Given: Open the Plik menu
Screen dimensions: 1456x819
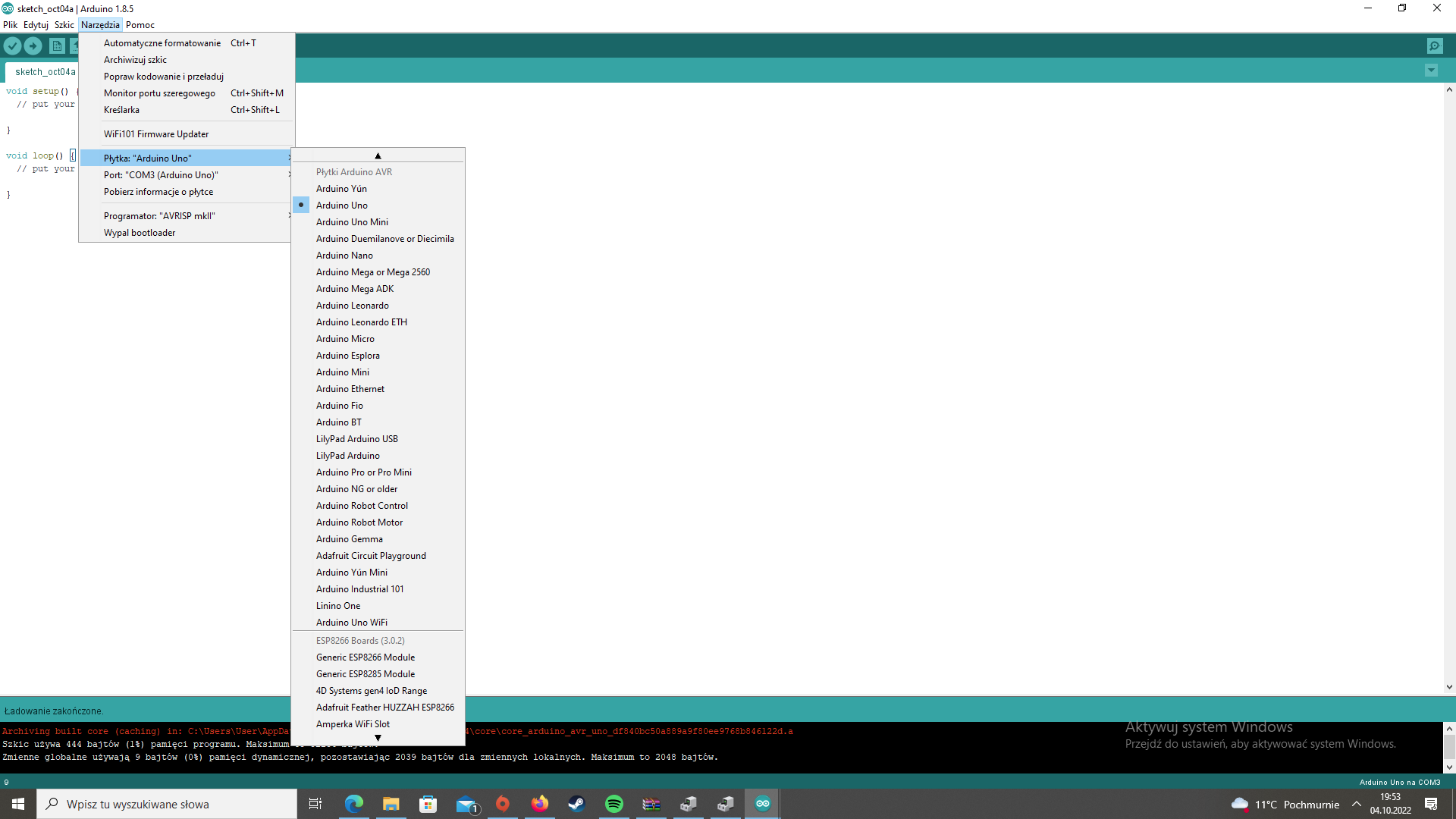Looking at the screenshot, I should (x=11, y=25).
